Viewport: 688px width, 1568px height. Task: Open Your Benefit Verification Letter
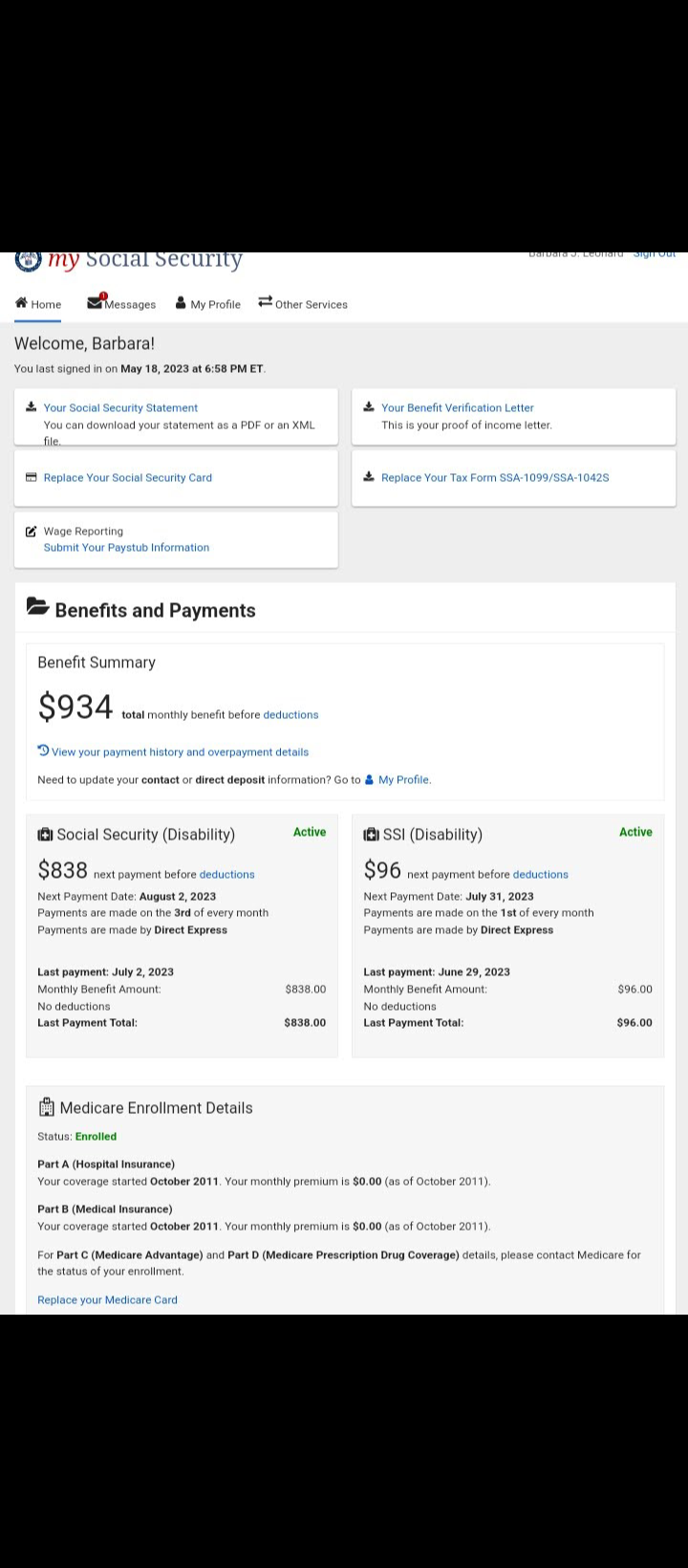click(458, 407)
